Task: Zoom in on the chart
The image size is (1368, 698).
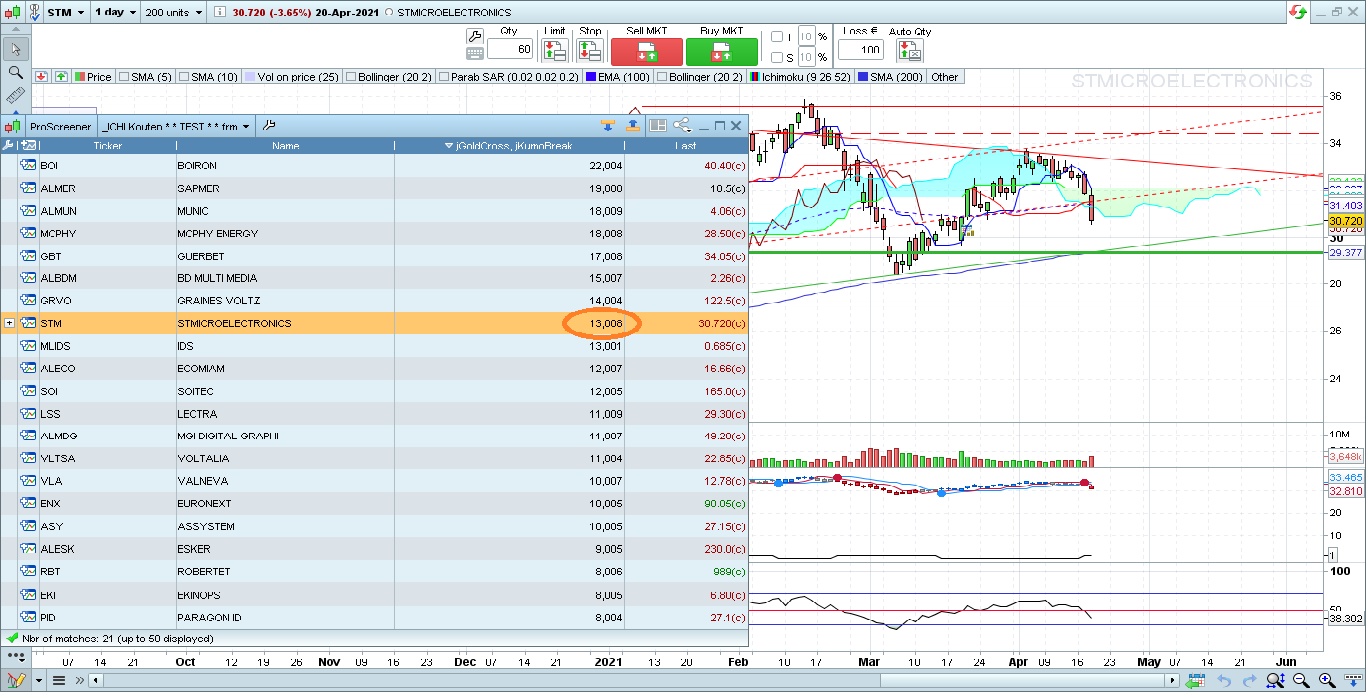Action: [x=1327, y=681]
